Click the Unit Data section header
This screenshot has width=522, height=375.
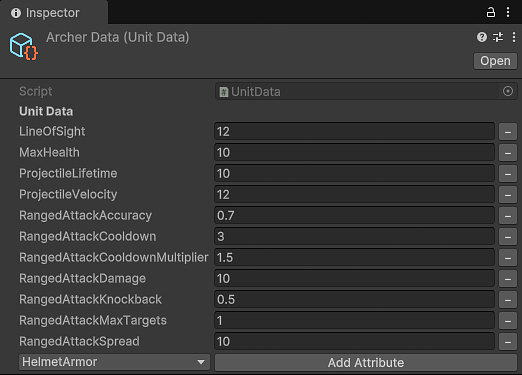tap(46, 111)
